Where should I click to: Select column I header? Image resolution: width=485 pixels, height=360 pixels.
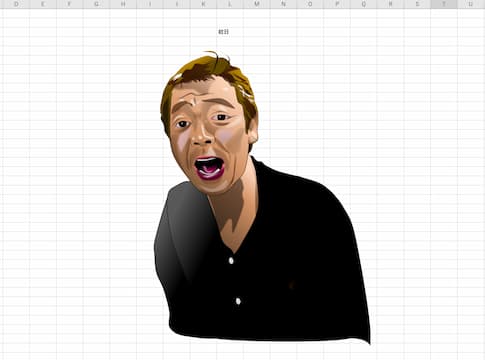150,4
